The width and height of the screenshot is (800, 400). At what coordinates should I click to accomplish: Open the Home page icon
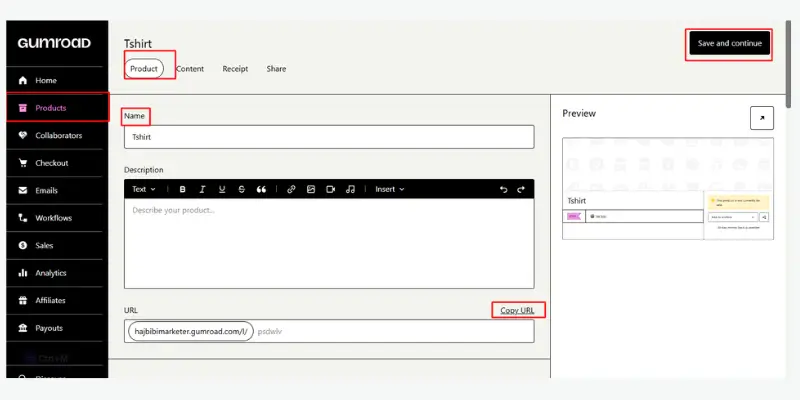tap(22, 81)
